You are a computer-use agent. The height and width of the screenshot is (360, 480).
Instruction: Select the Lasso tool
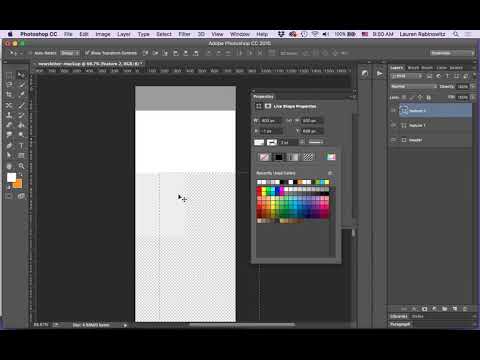click(9, 85)
